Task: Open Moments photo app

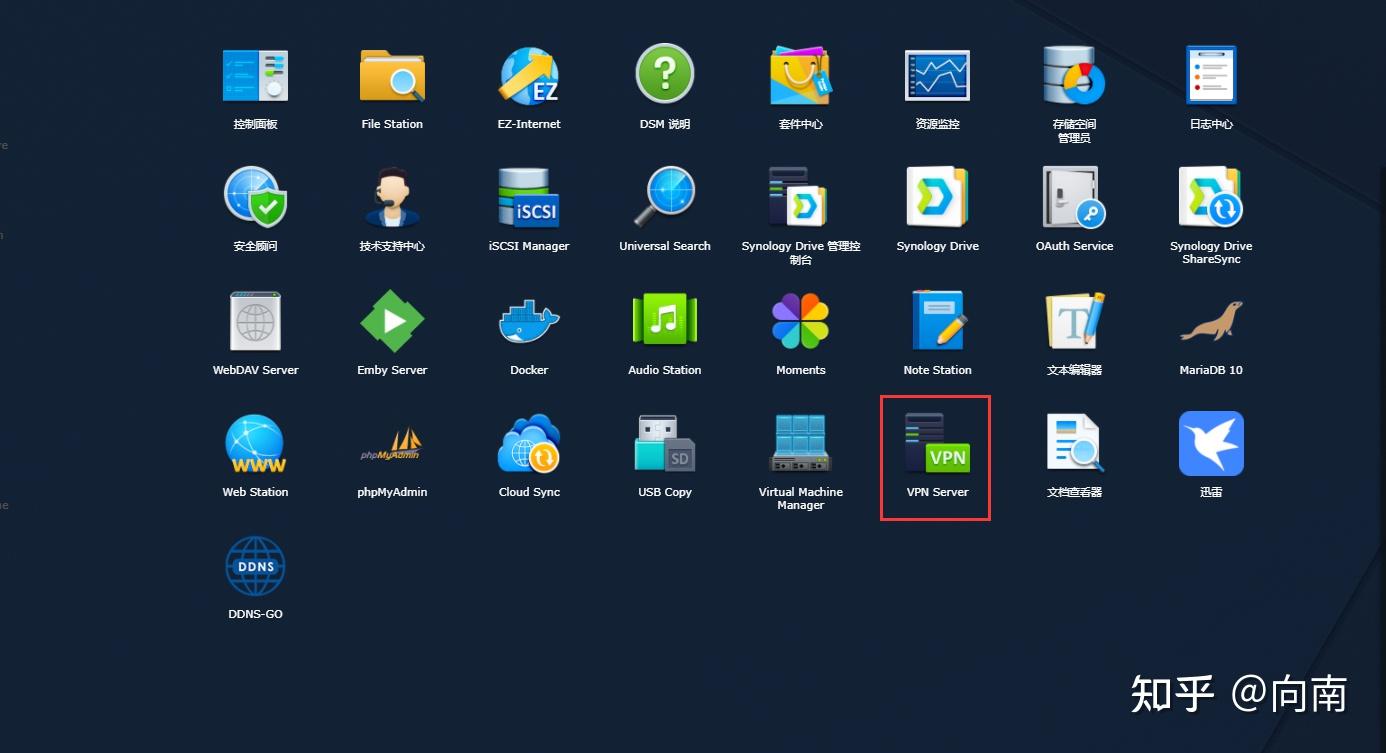Action: [x=801, y=321]
